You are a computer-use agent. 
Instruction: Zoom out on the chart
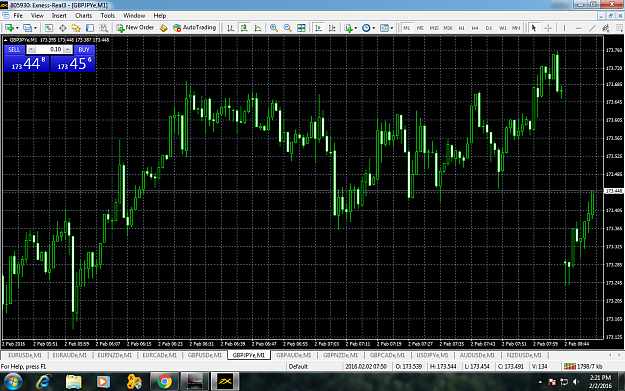click(x=287, y=28)
